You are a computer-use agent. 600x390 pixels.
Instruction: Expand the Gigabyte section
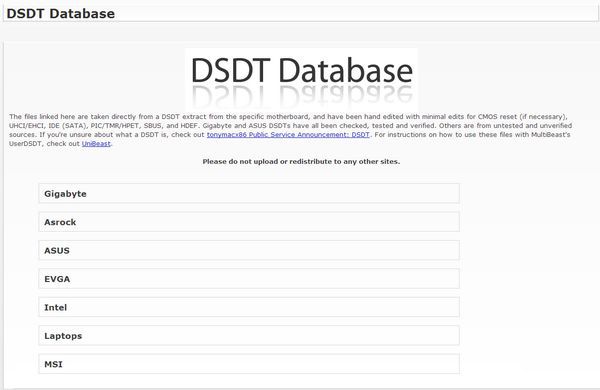(249, 193)
